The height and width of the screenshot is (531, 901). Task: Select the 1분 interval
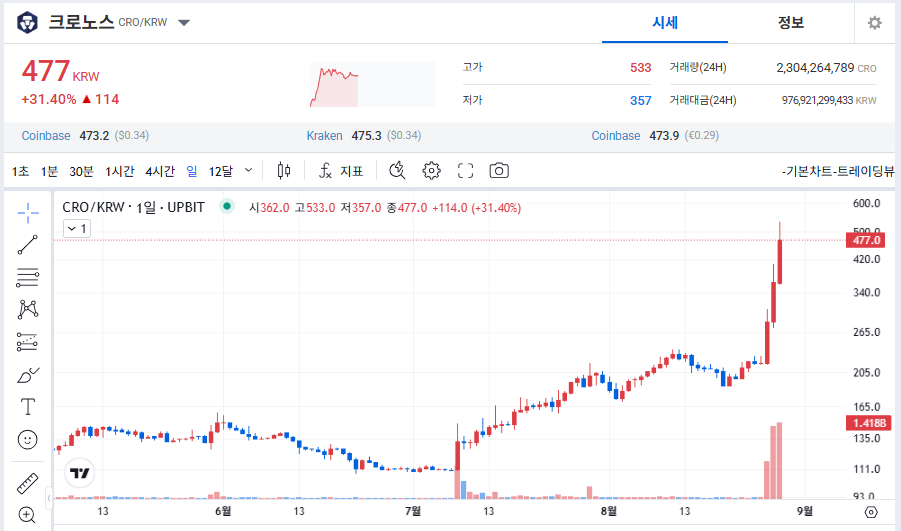coord(49,171)
